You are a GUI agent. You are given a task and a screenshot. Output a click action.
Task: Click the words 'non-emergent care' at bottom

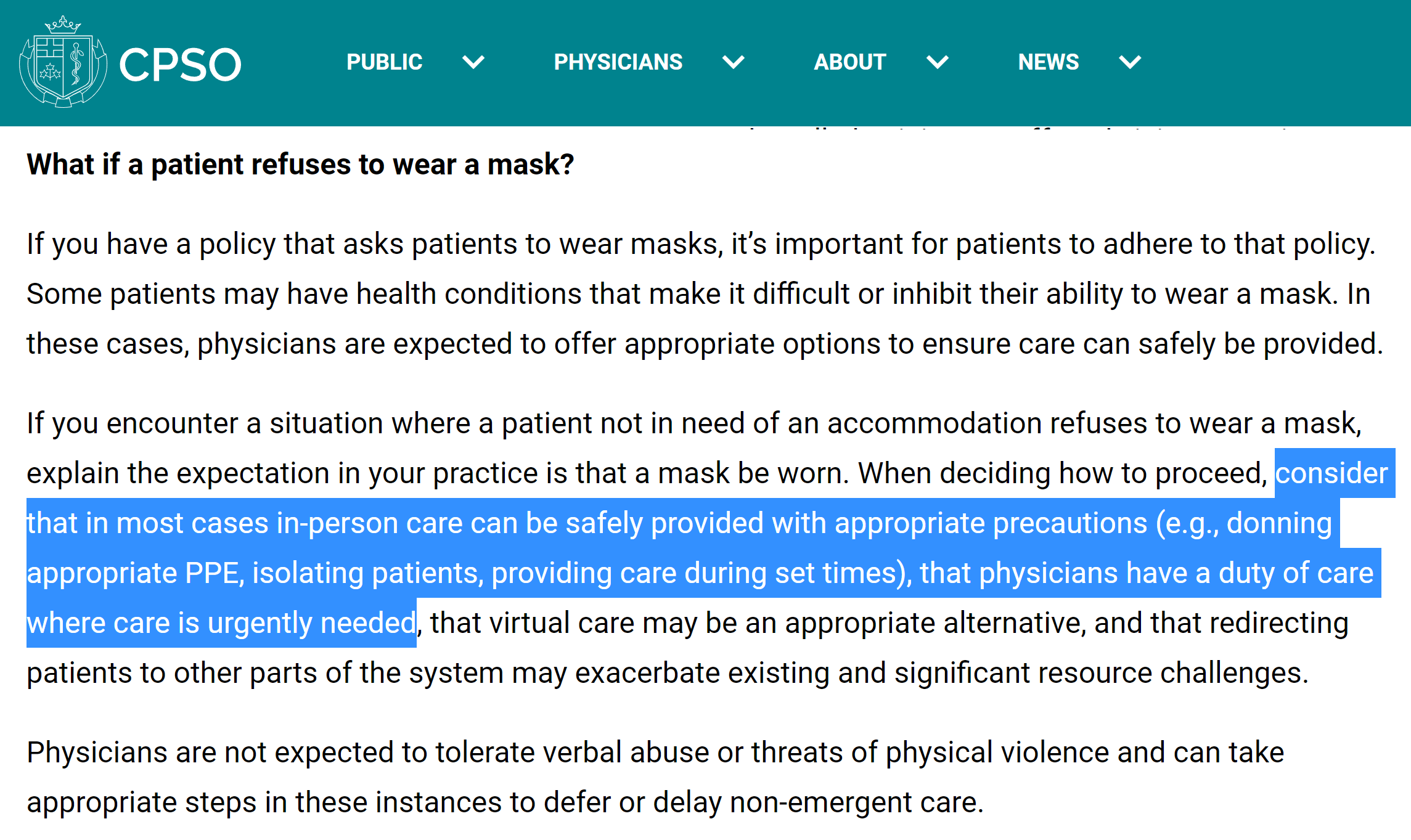pyautogui.click(x=856, y=802)
